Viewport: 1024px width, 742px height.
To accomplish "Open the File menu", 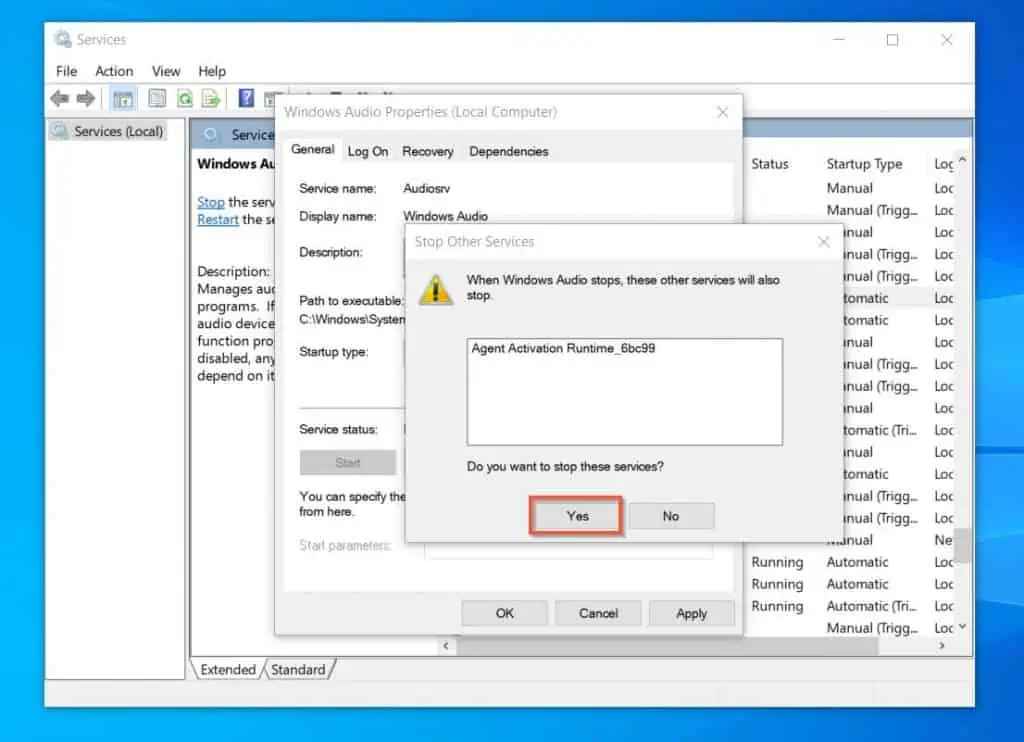I will (x=67, y=71).
